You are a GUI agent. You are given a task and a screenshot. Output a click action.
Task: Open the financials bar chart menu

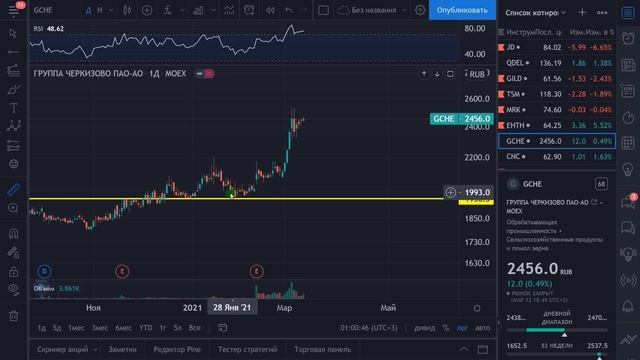pyautogui.click(x=198, y=10)
